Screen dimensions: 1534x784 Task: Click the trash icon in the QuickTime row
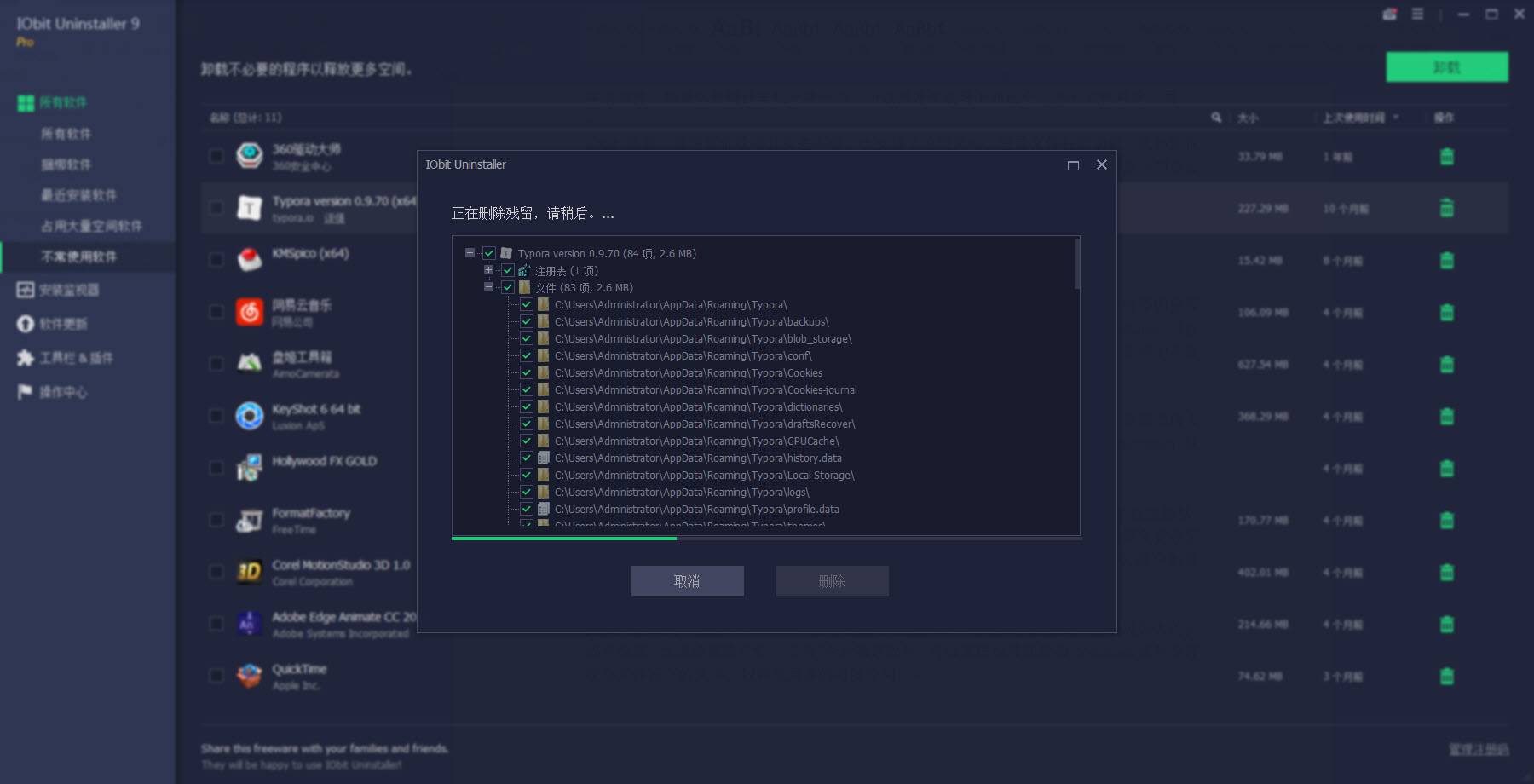pos(1446,677)
